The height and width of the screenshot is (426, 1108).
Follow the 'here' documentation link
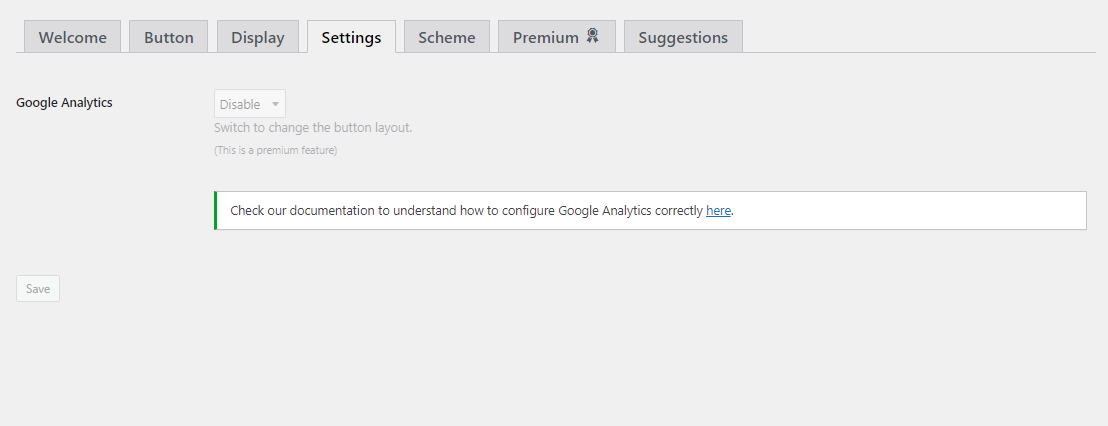pyautogui.click(x=718, y=211)
